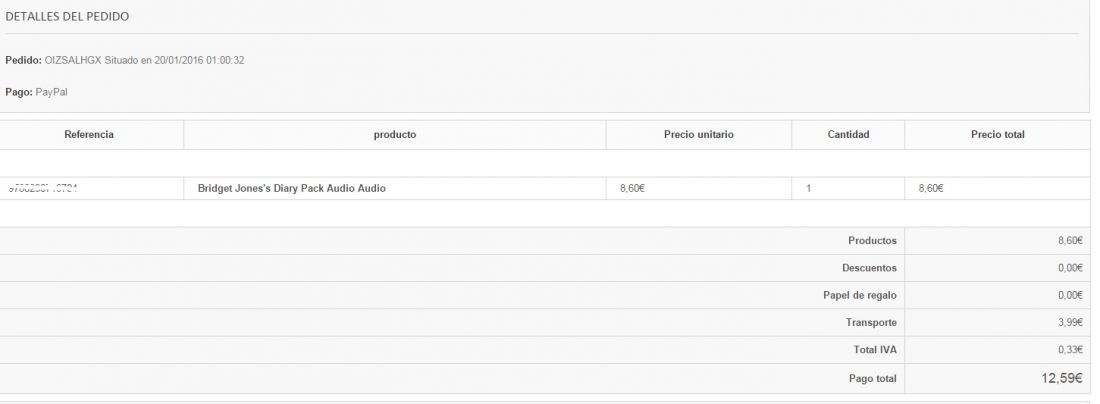Select the Precio total column header
Viewport: 1100px width, 404px height.
[x=998, y=135]
